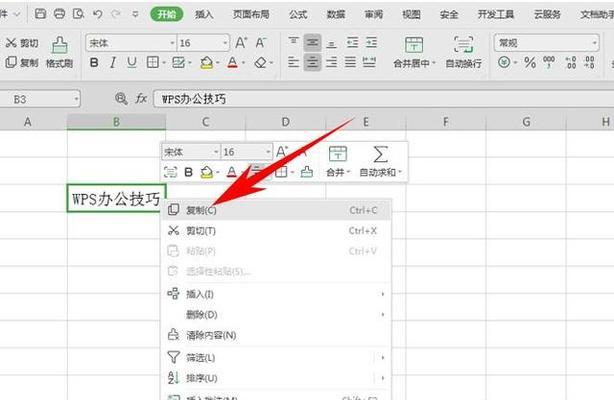Viewport: 614px width, 400px height.
Task: Increase indent in ribbon
Action: pyautogui.click(x=371, y=42)
